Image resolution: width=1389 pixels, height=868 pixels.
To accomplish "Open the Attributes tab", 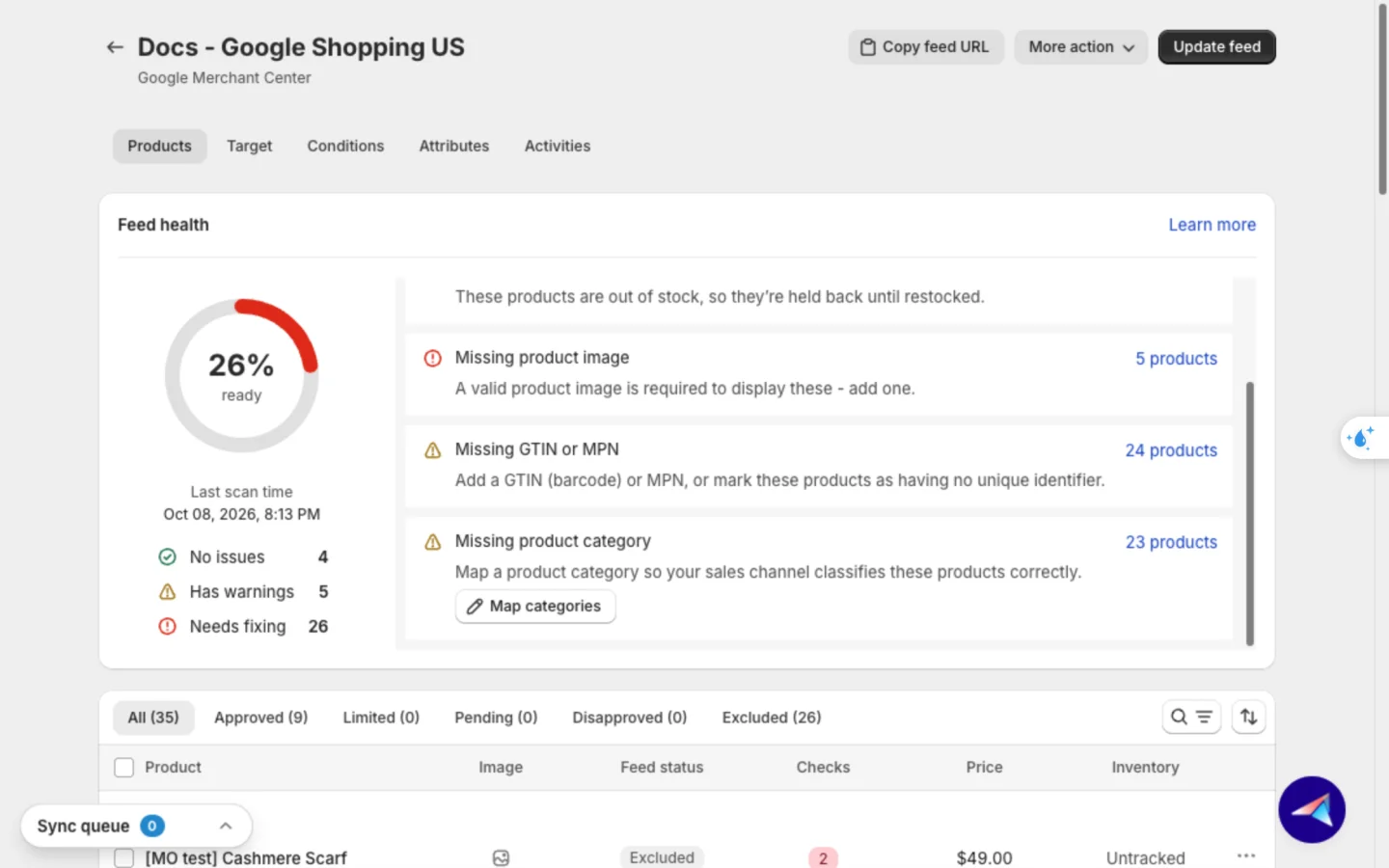I will click(454, 146).
